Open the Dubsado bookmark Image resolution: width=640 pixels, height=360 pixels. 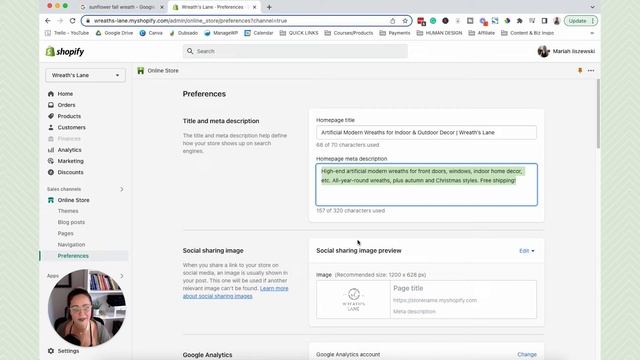point(184,33)
